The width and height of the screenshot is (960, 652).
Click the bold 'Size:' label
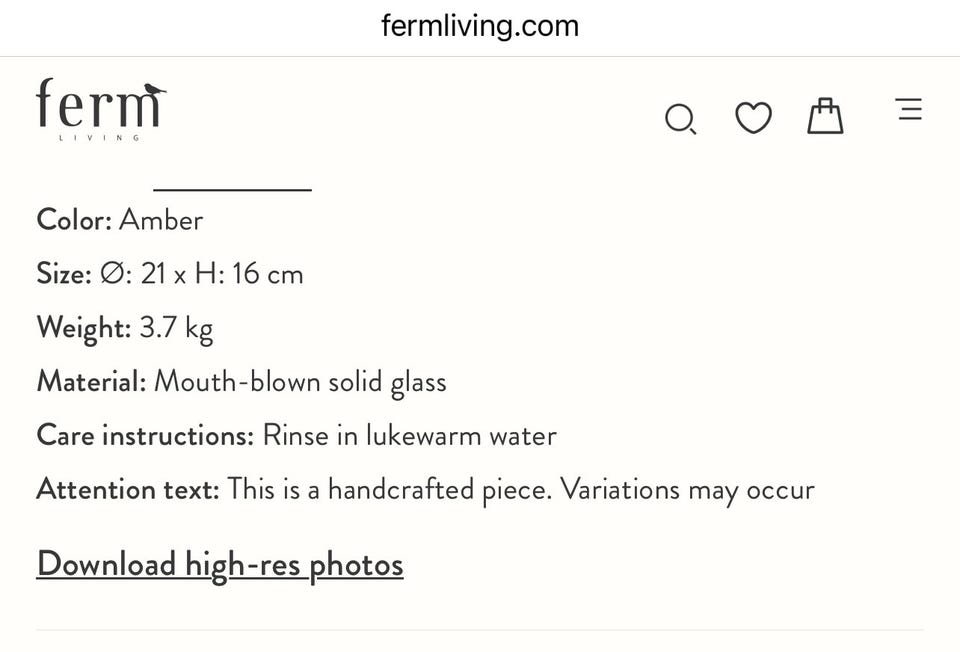point(64,274)
